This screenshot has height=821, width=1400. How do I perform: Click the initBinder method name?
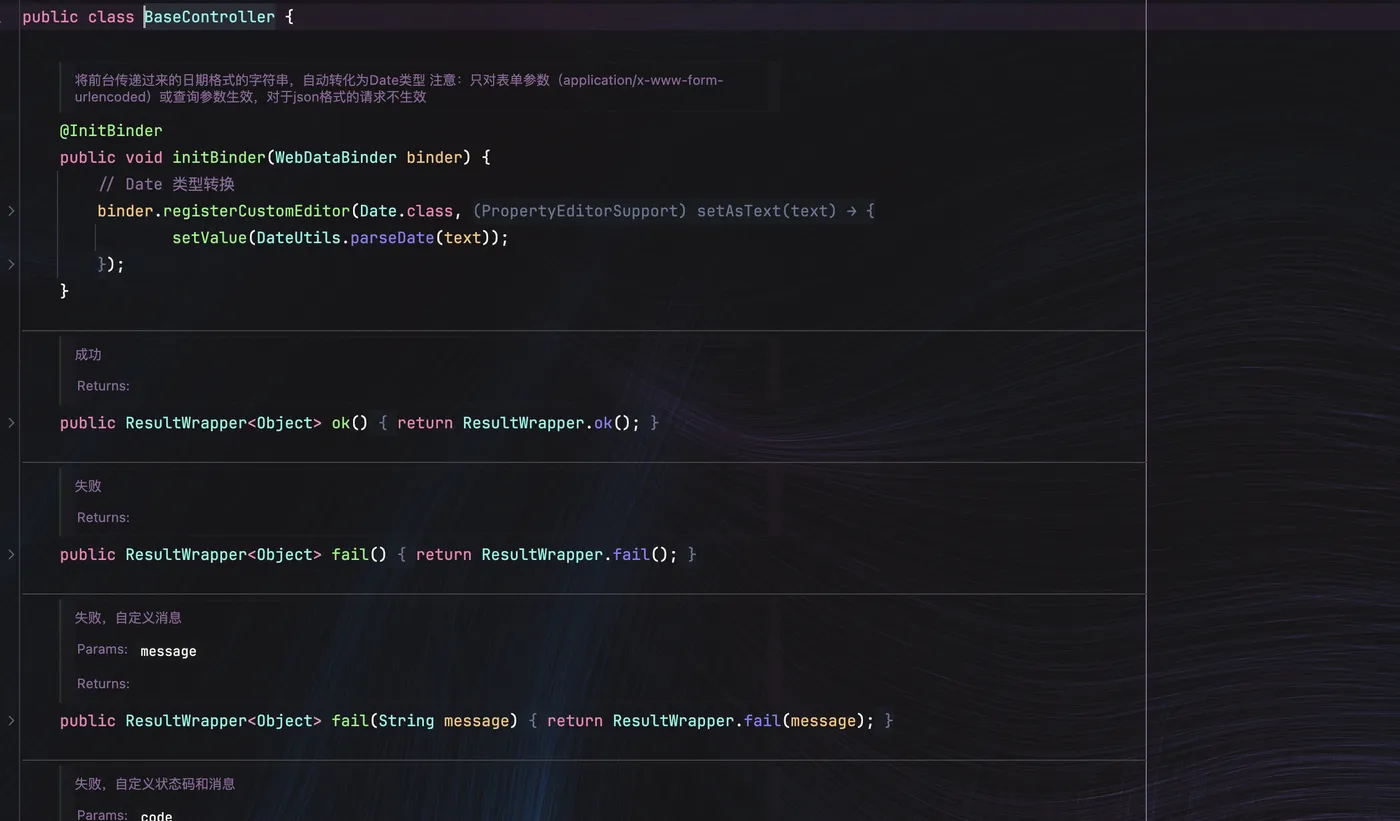pos(219,158)
